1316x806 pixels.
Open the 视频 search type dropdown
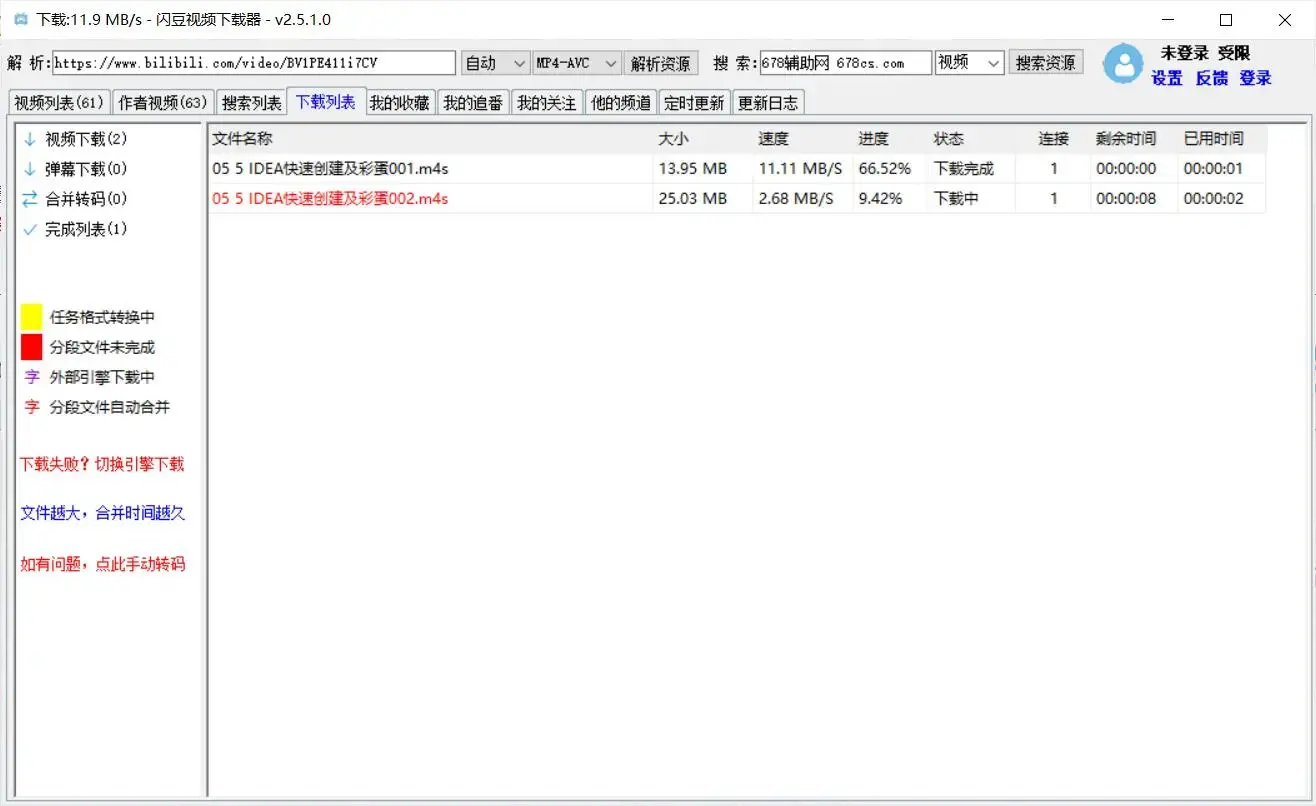coord(968,62)
